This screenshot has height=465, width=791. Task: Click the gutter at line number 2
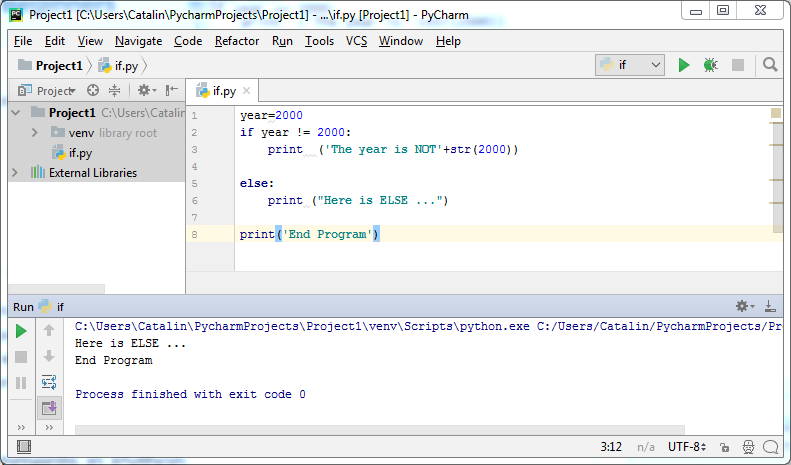[194, 133]
